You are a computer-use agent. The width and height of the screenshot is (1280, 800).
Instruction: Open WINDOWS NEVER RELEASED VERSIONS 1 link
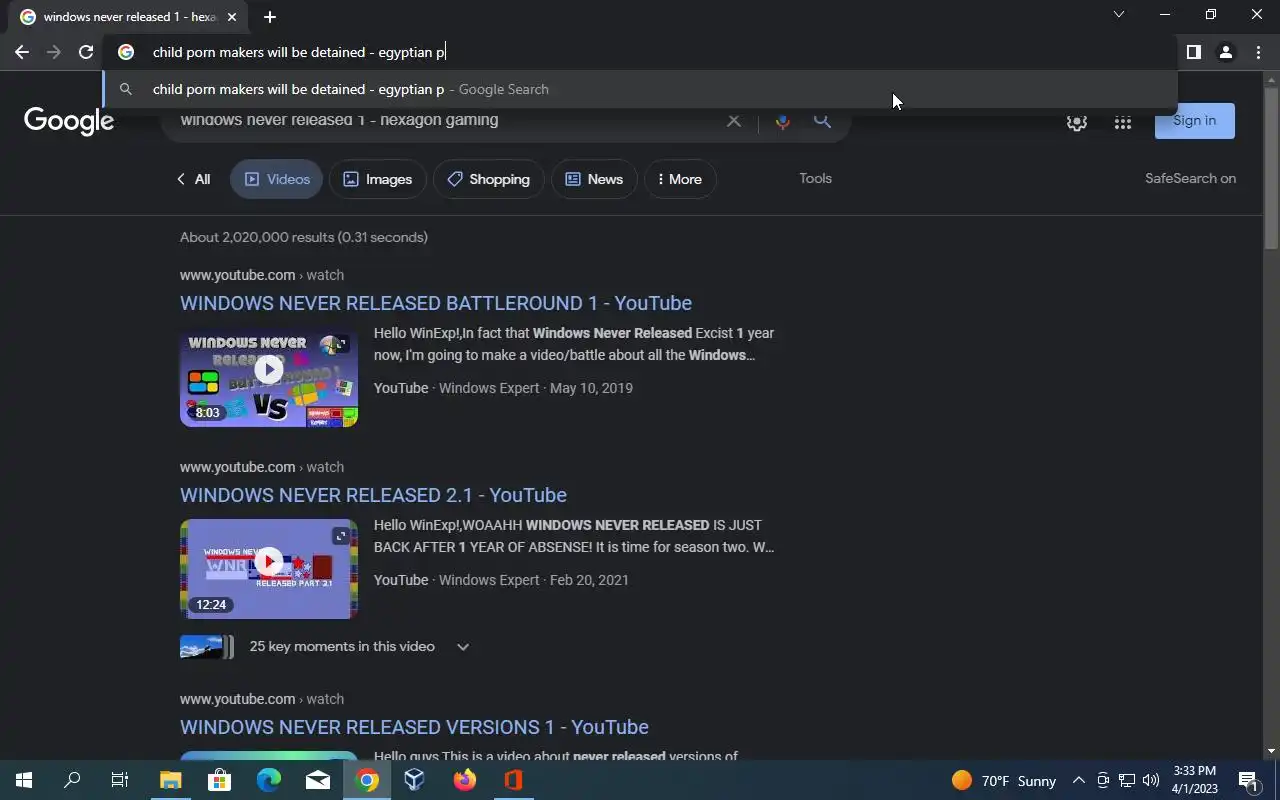click(x=414, y=727)
